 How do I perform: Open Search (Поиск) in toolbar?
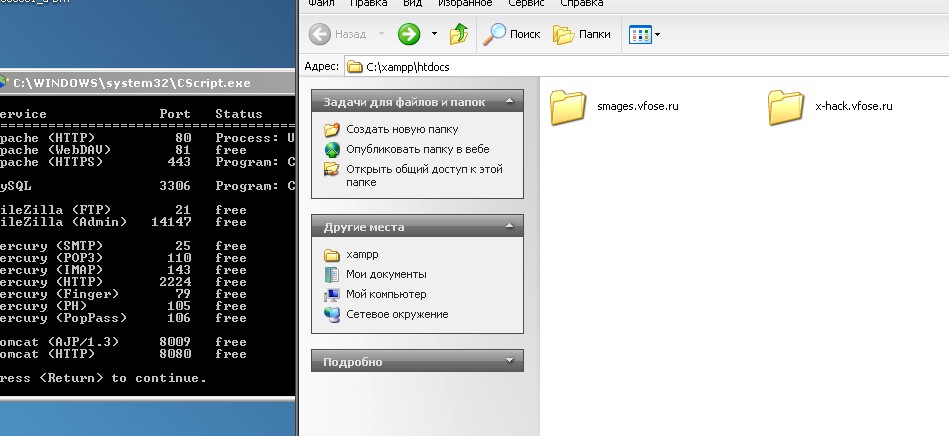[x=512, y=34]
